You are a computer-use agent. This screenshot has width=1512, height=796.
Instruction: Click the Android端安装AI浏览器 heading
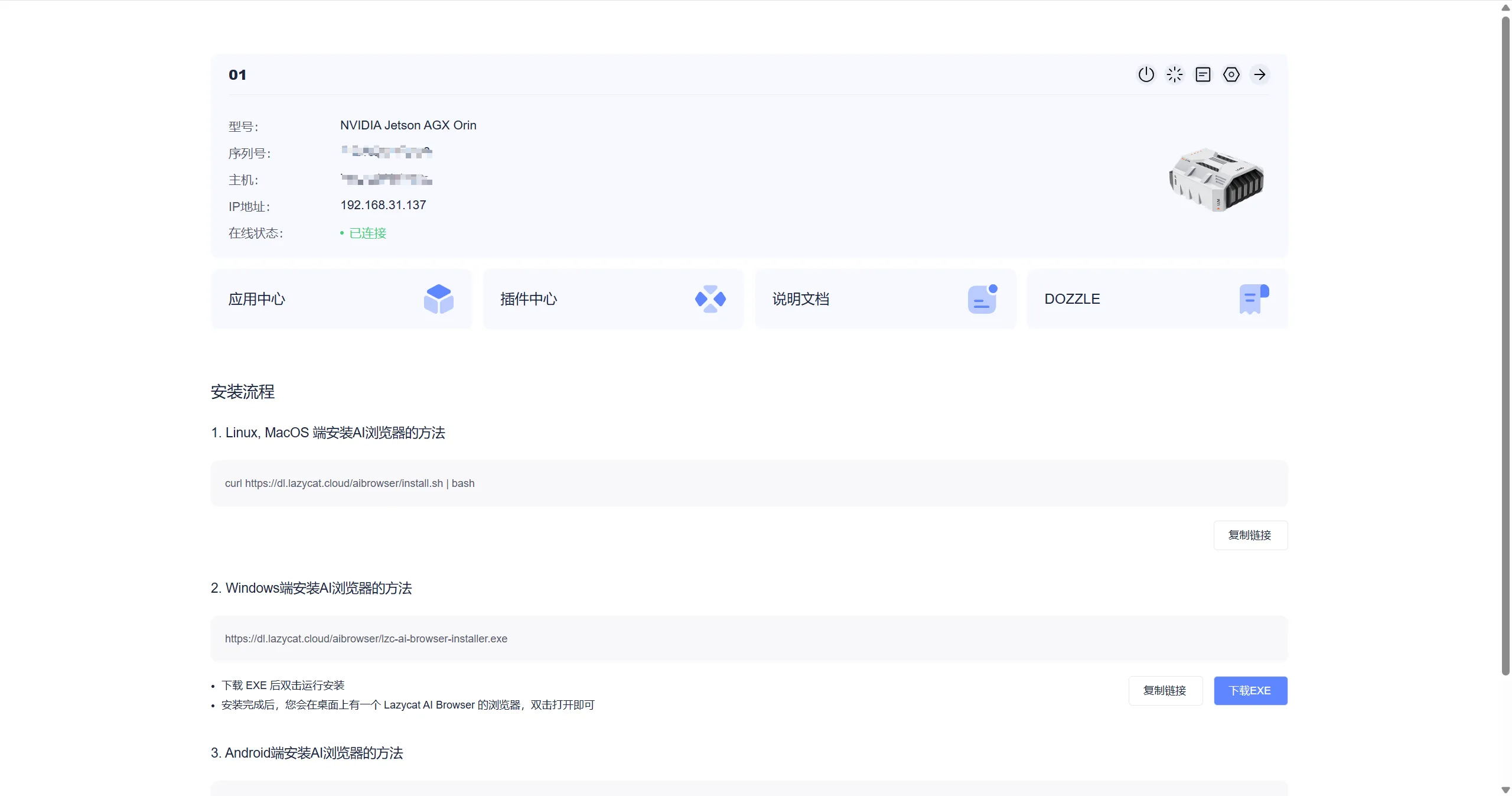[307, 753]
